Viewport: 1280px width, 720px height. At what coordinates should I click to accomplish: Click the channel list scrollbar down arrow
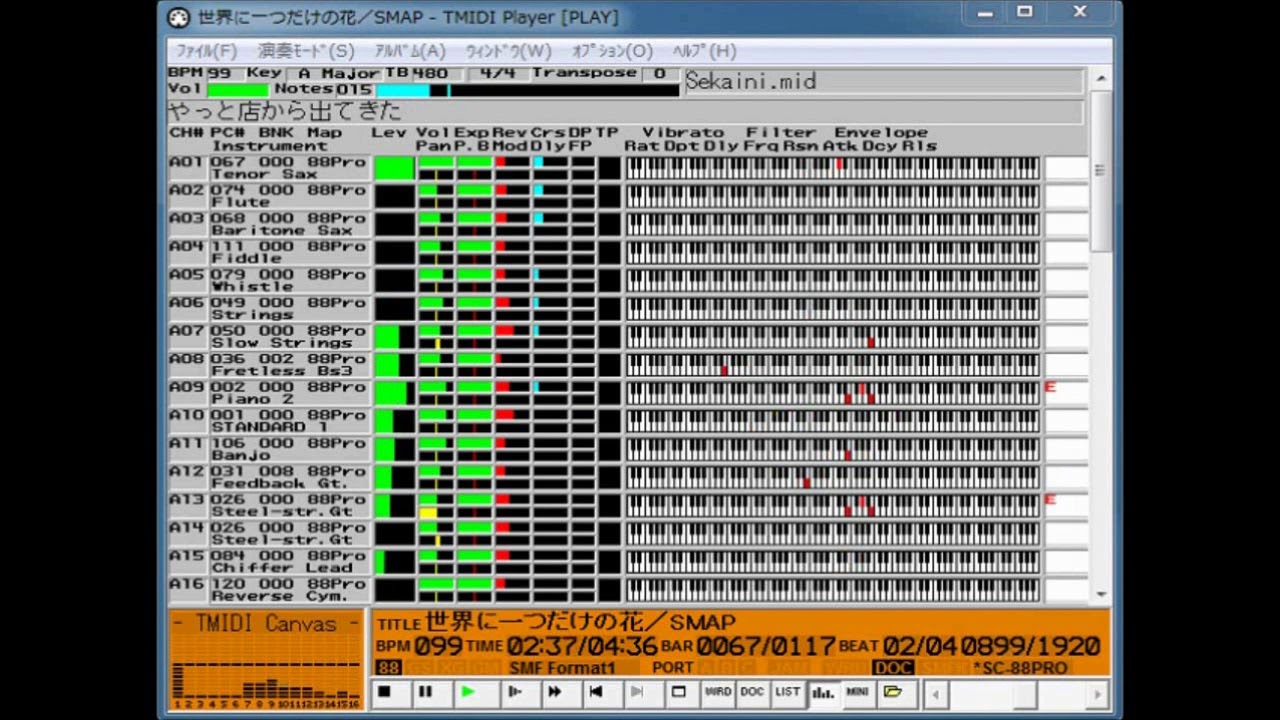coord(1101,594)
